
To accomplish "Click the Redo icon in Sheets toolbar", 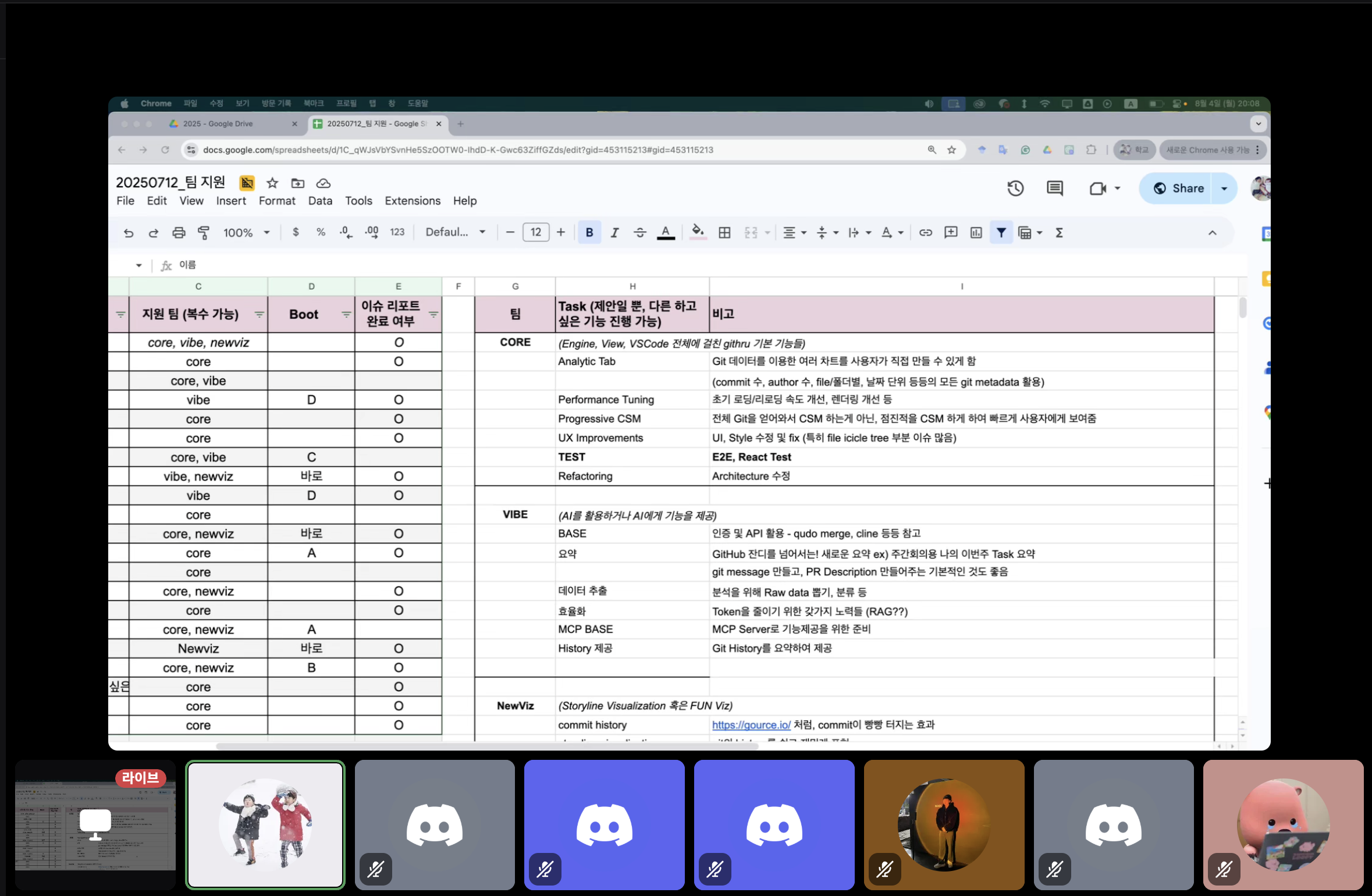I will click(x=154, y=233).
